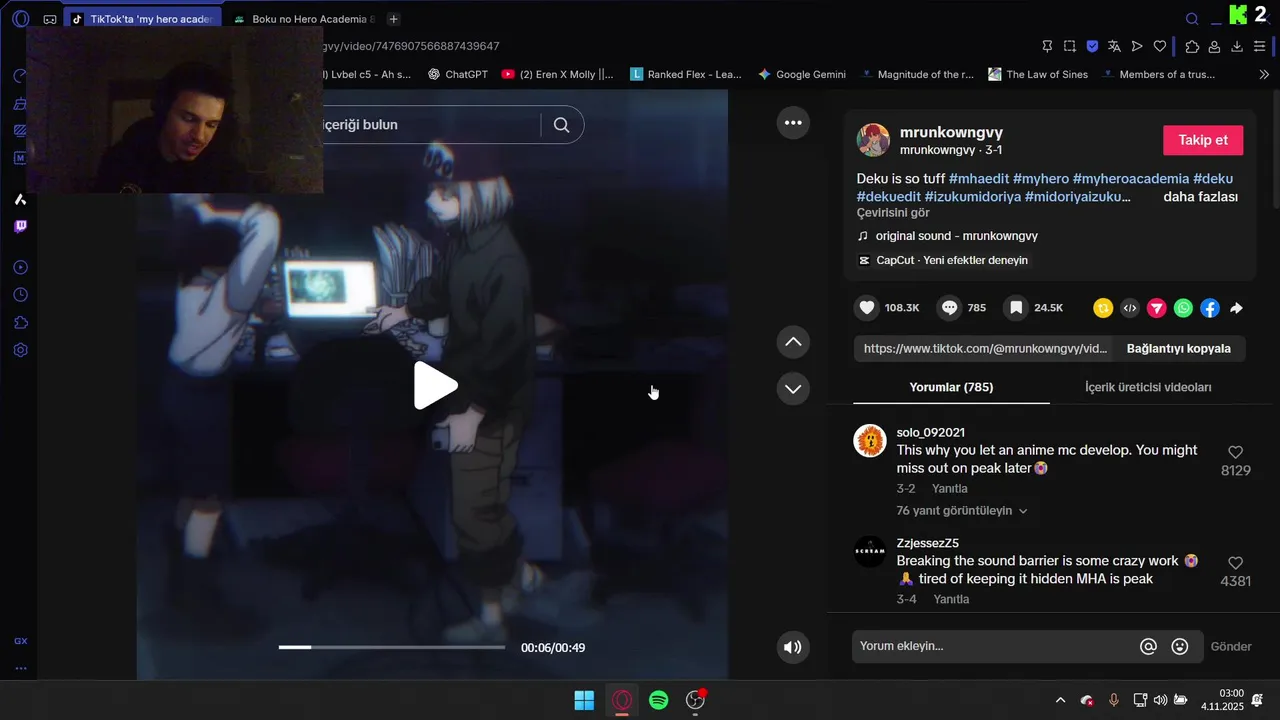Play the paused TikTok video
Image resolution: width=1280 pixels, height=720 pixels.
(435, 386)
